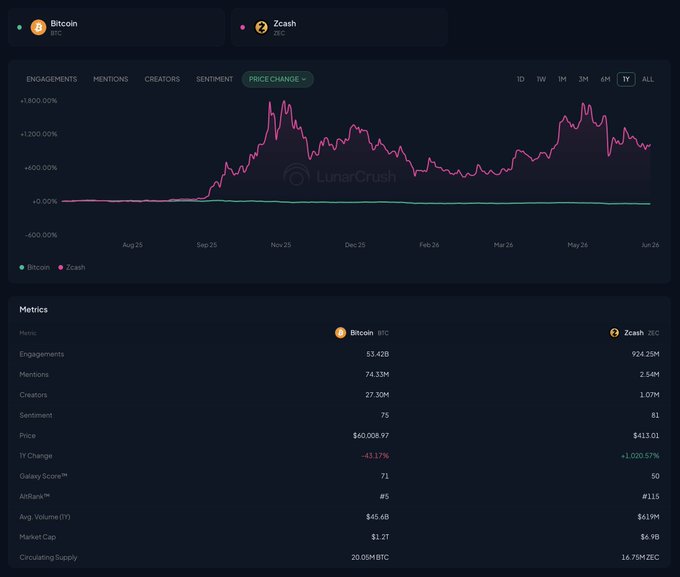This screenshot has width=680, height=577.
Task: Click Zcash circulating supply 16.75M ZEC
Action: click(x=640, y=557)
